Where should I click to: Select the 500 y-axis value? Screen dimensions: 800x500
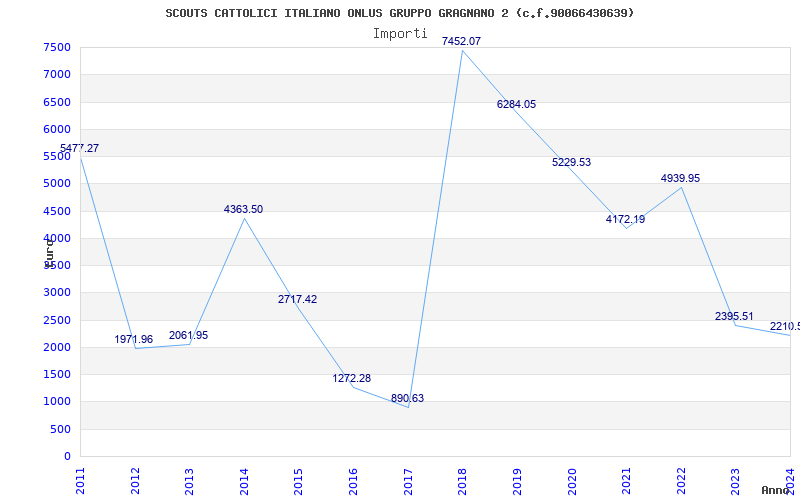pyautogui.click(x=61, y=430)
